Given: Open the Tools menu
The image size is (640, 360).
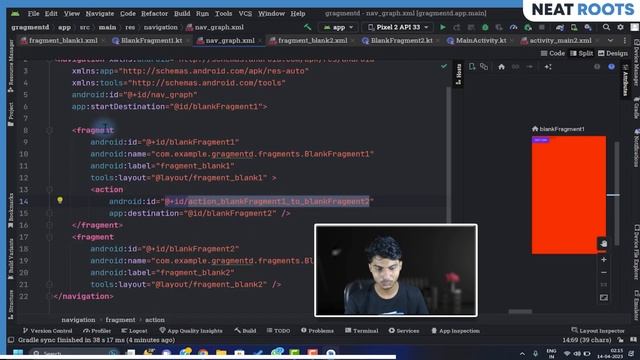Looking at the screenshot, I should pyautogui.click(x=223, y=13).
